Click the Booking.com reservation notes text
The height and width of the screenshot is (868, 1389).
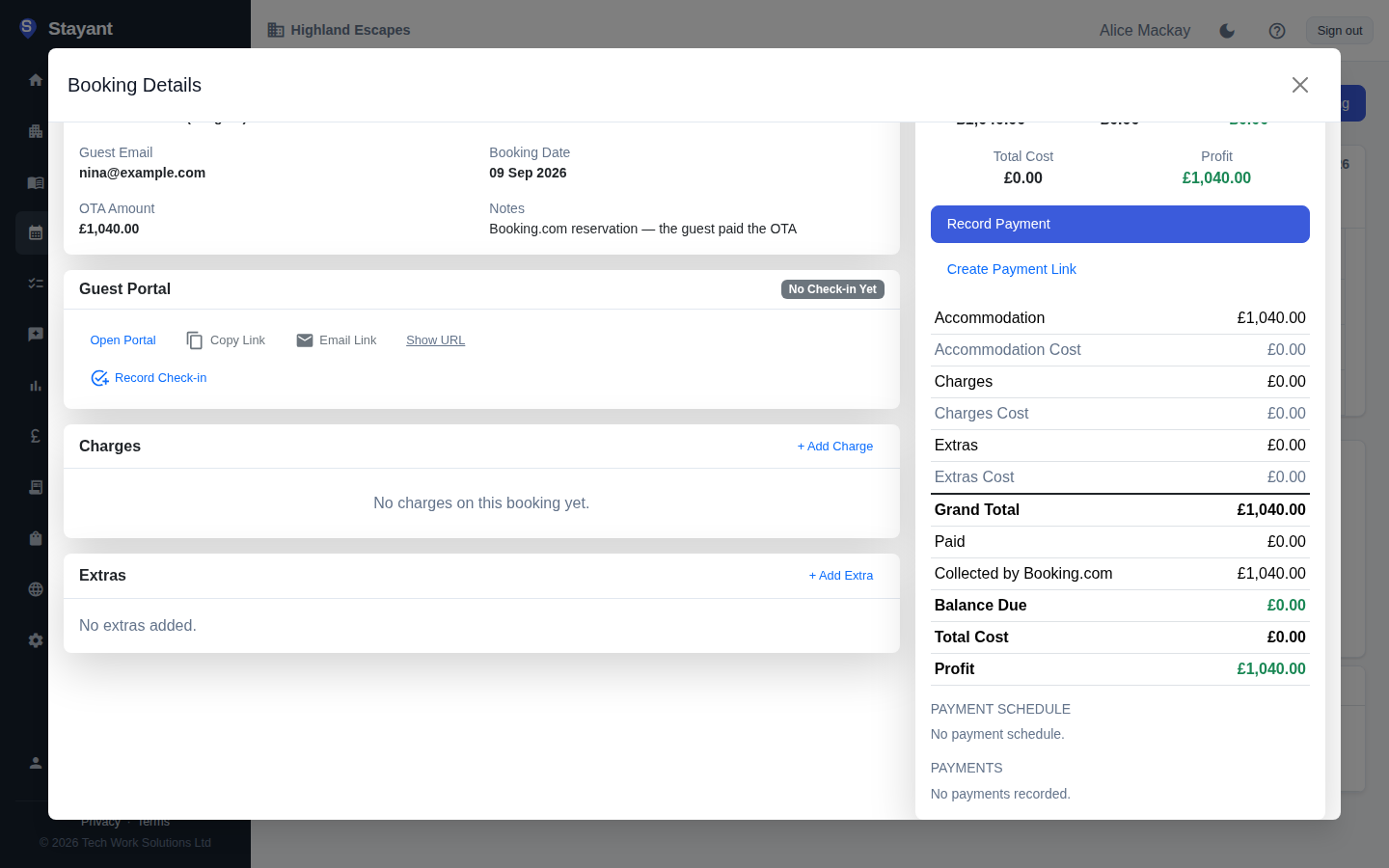coord(642,229)
